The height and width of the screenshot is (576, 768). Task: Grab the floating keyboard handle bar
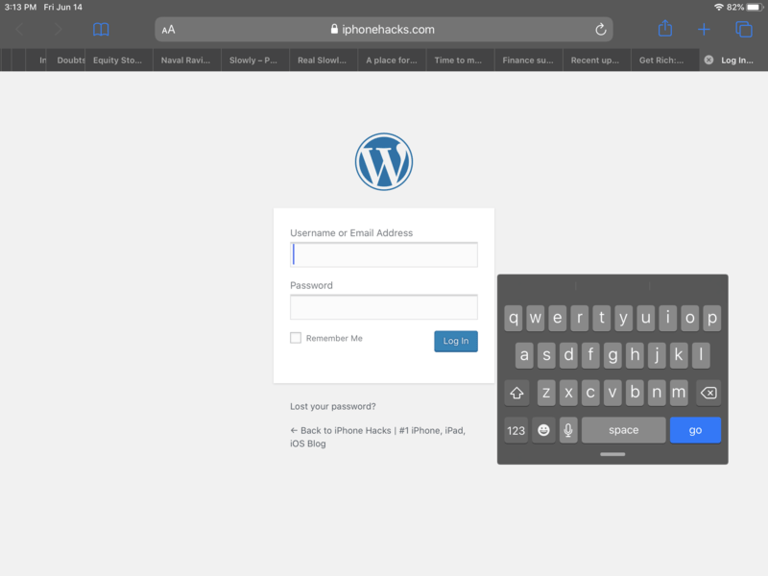tap(612, 455)
